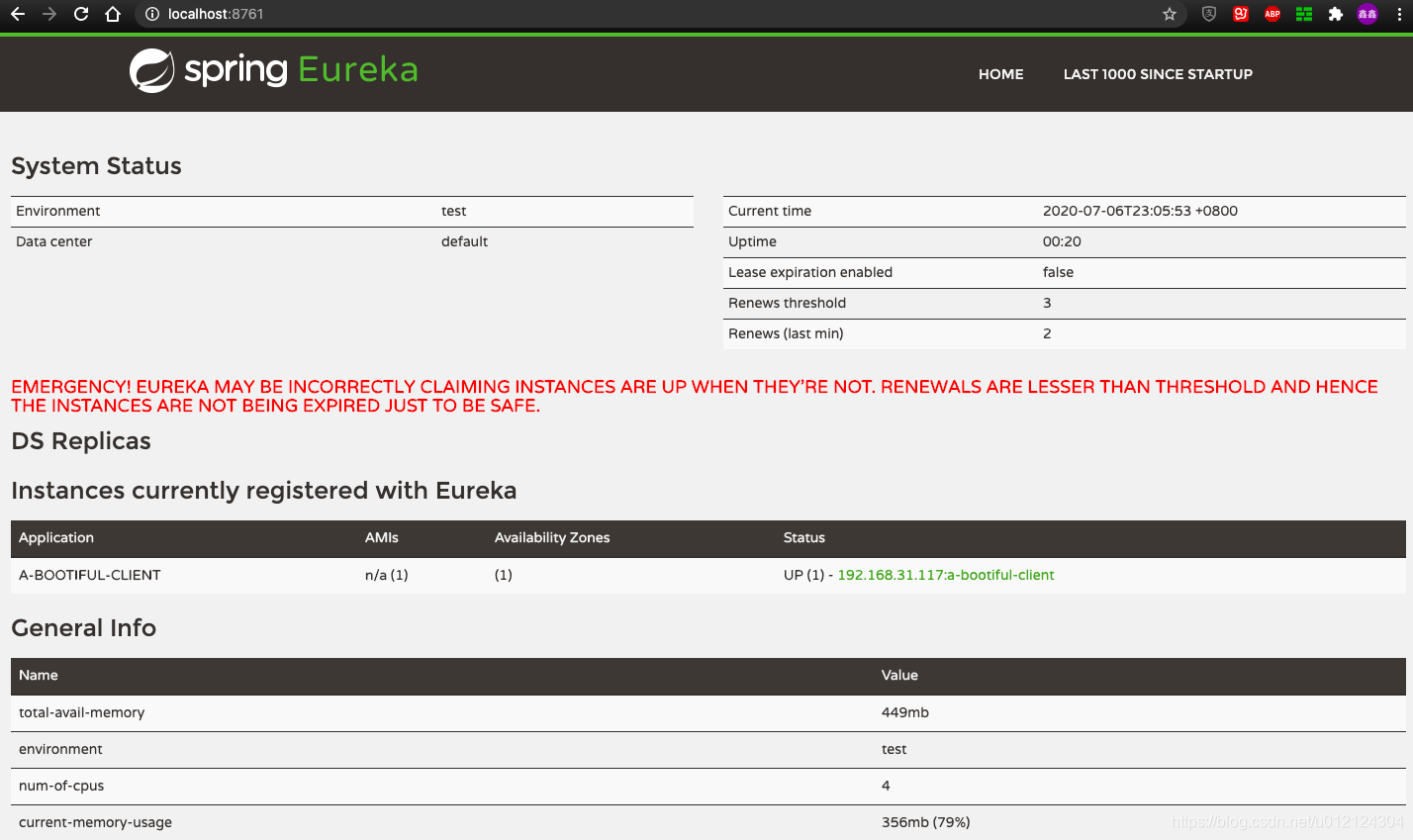Go back with the browser back arrow
The width and height of the screenshot is (1413, 840).
(x=17, y=14)
